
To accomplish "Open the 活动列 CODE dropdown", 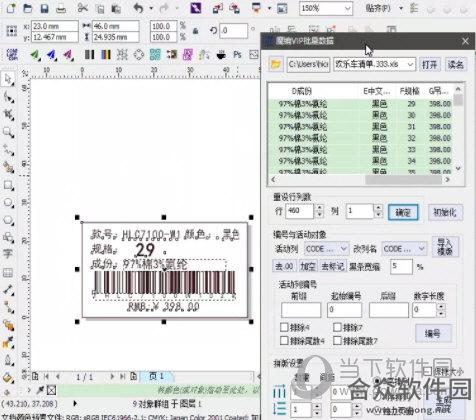I will point(344,249).
